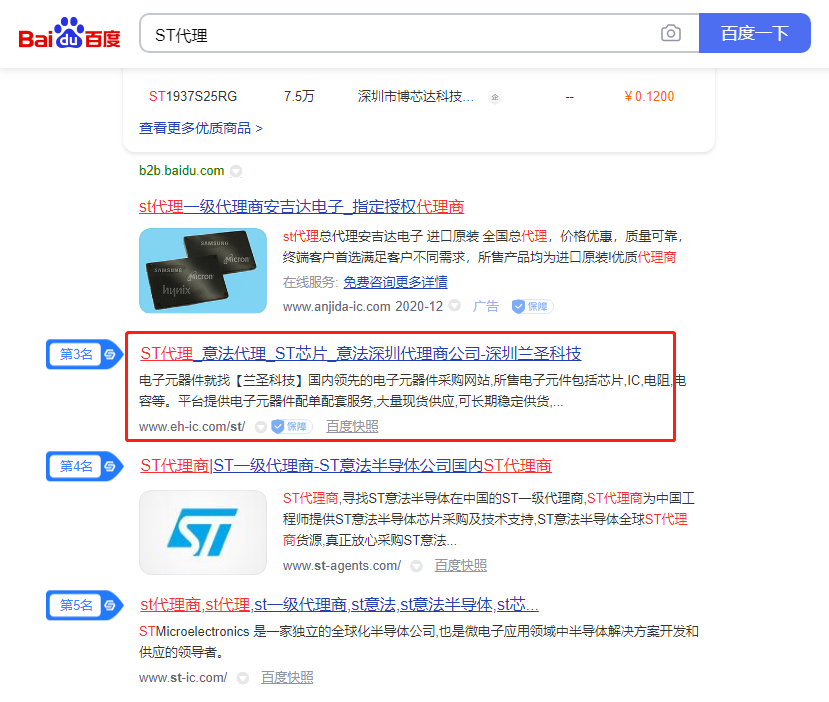
Task: Click the 第4名 ranking badge
Action: click(x=85, y=466)
